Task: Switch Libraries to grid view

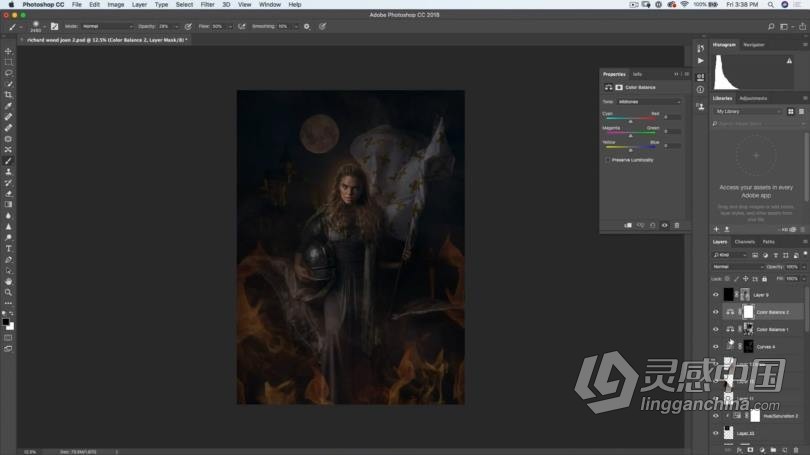Action: click(790, 112)
